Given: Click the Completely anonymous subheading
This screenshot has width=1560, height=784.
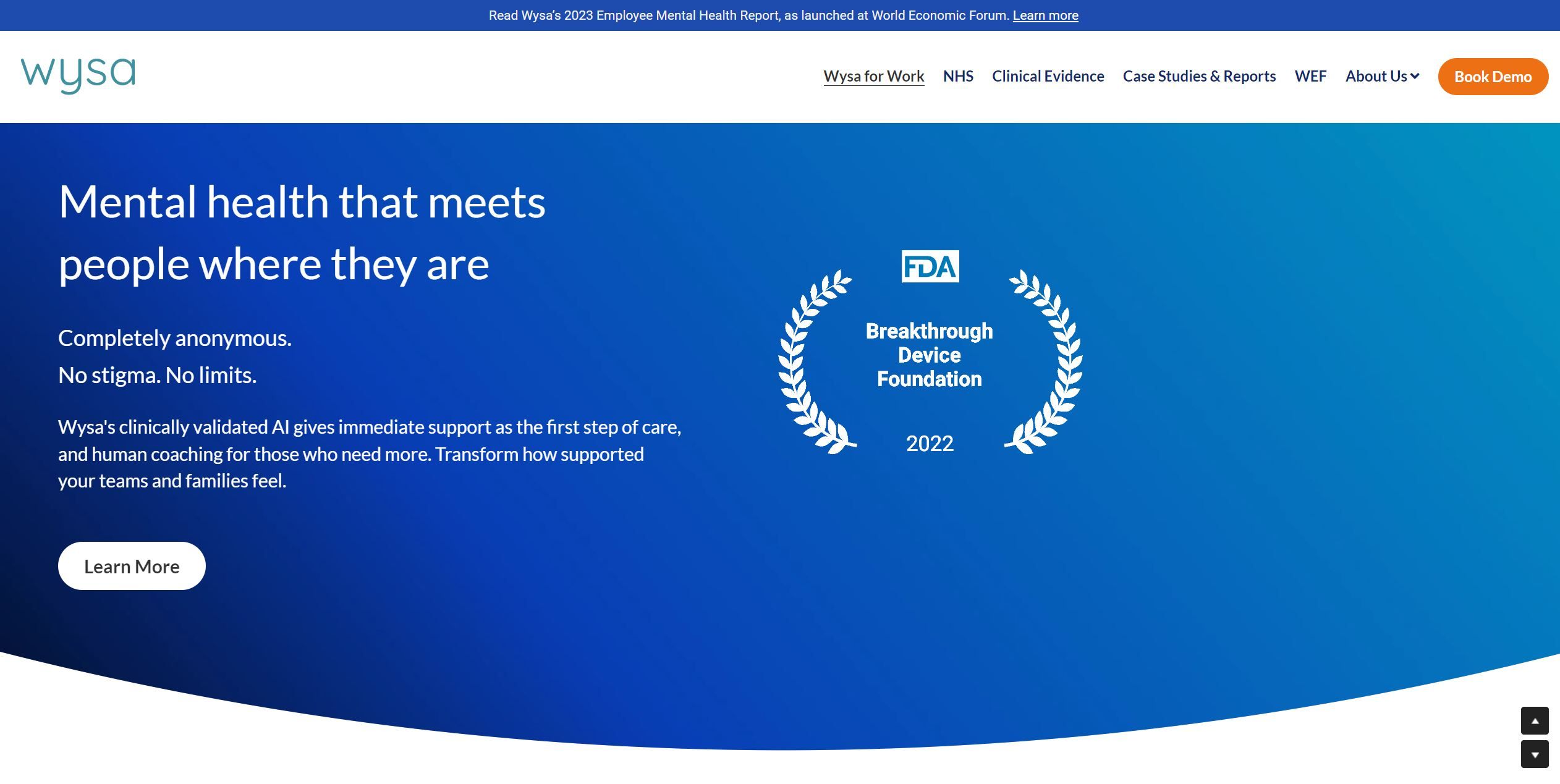Looking at the screenshot, I should point(174,338).
